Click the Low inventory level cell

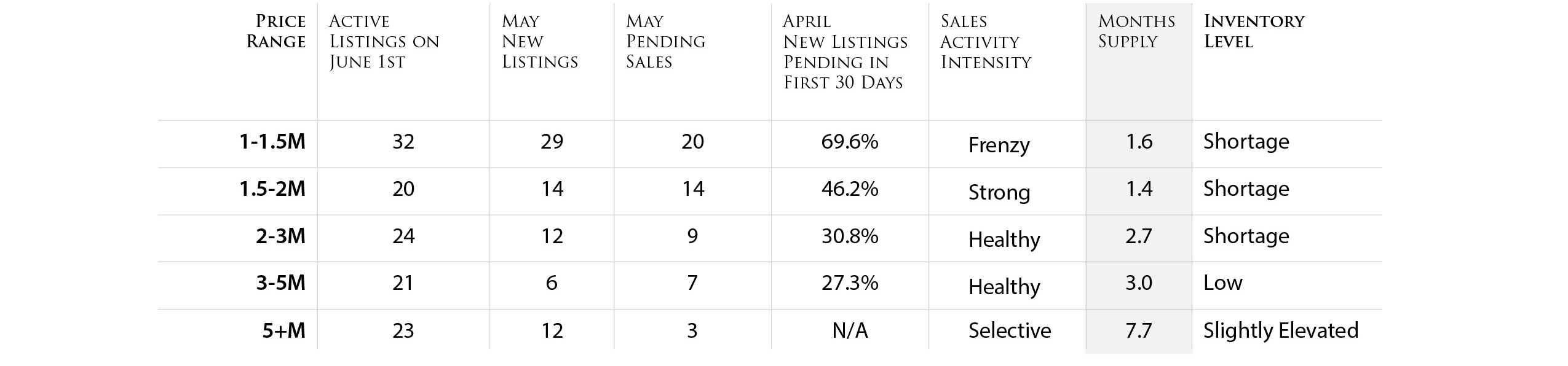coord(1223,282)
